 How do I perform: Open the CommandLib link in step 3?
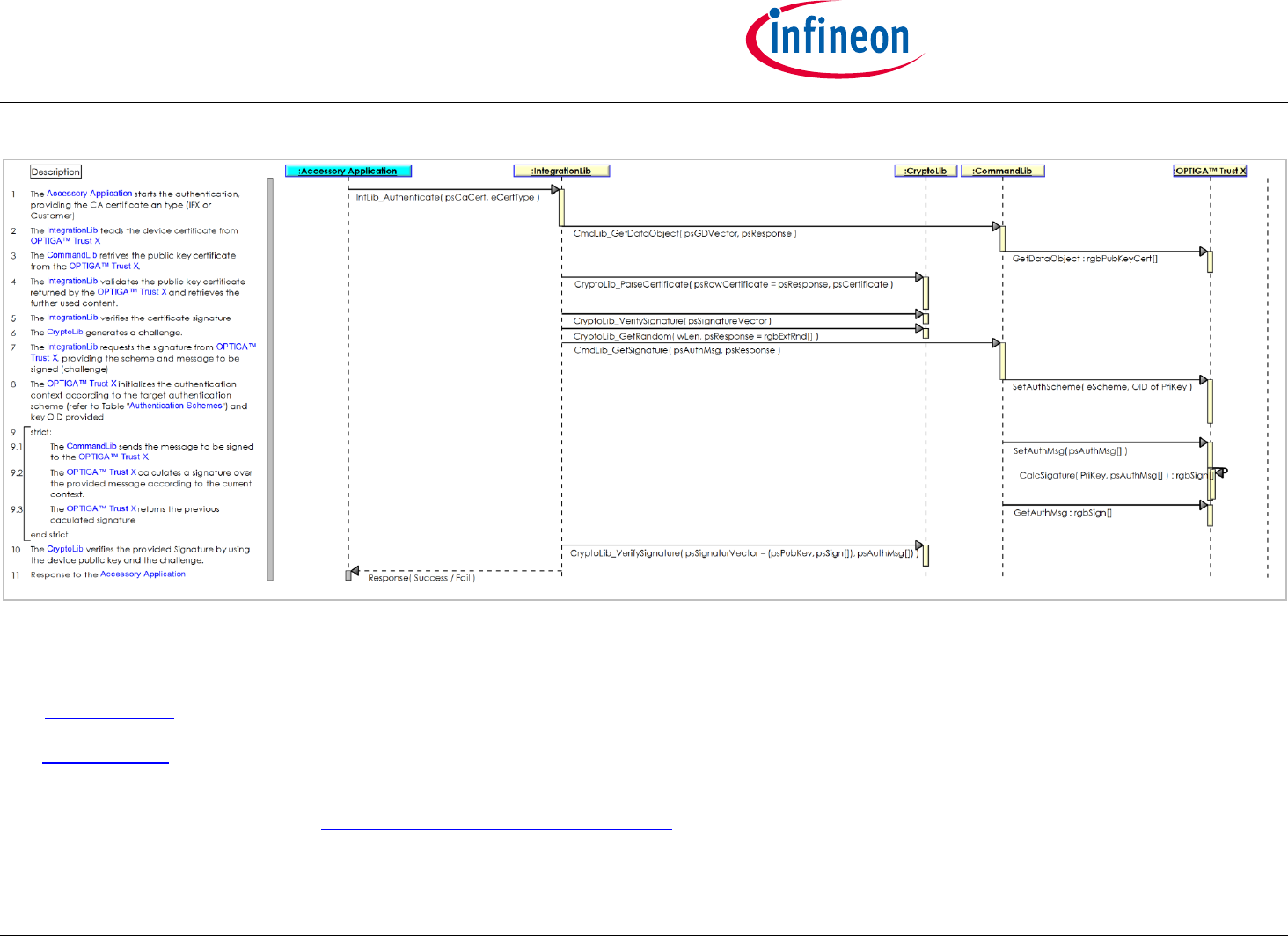pyautogui.click(x=72, y=255)
